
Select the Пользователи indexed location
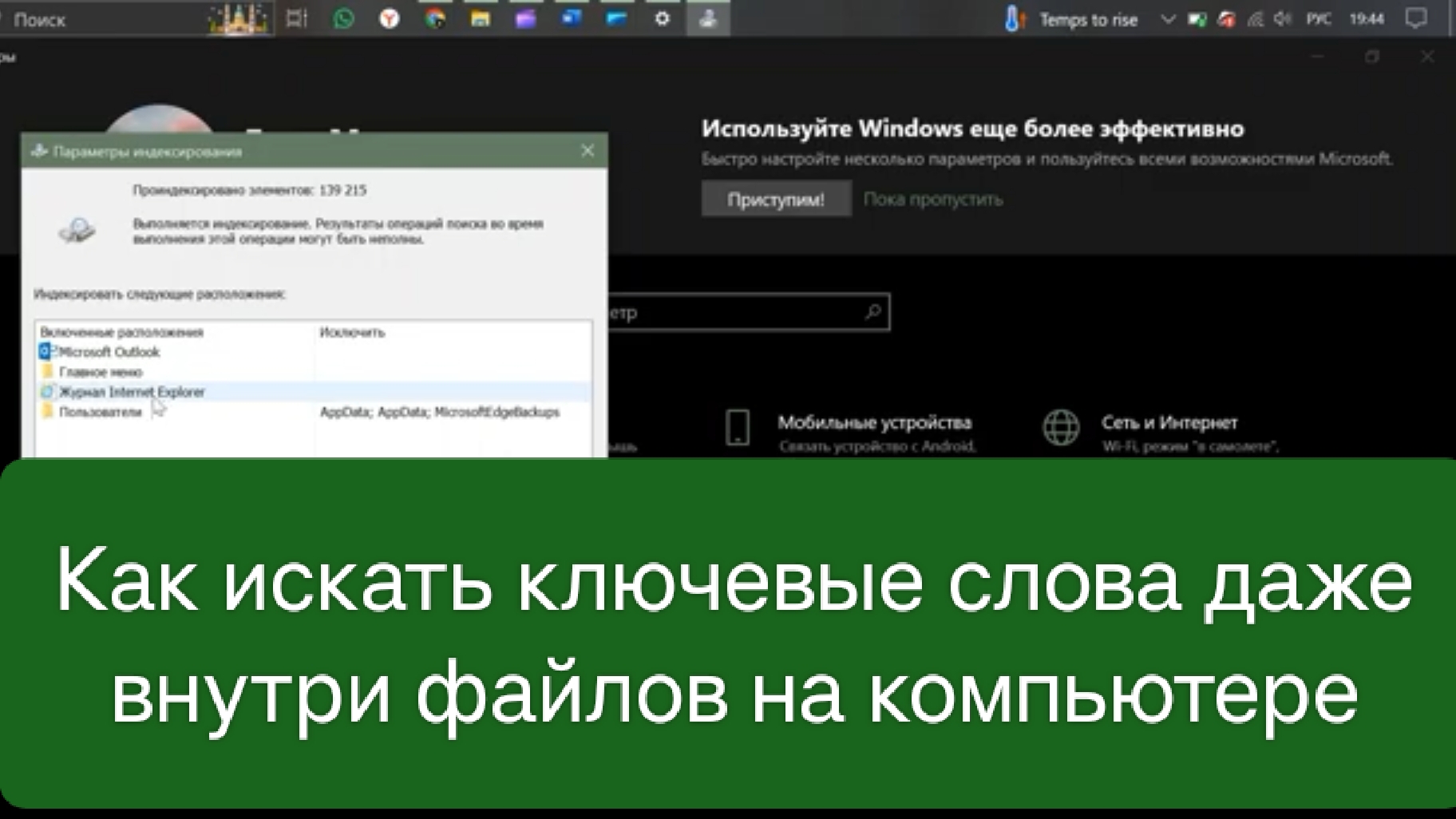[101, 413]
